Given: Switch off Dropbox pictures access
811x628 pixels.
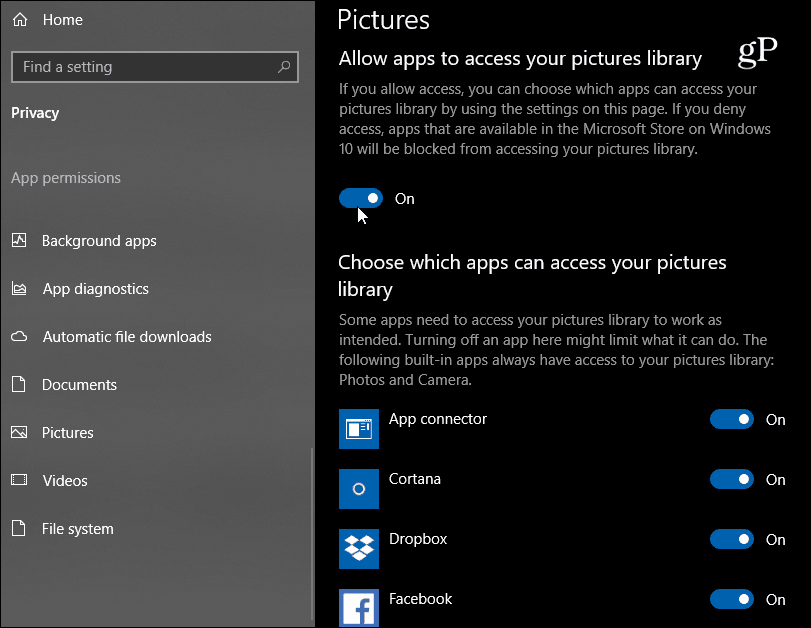Looking at the screenshot, I should [731, 539].
